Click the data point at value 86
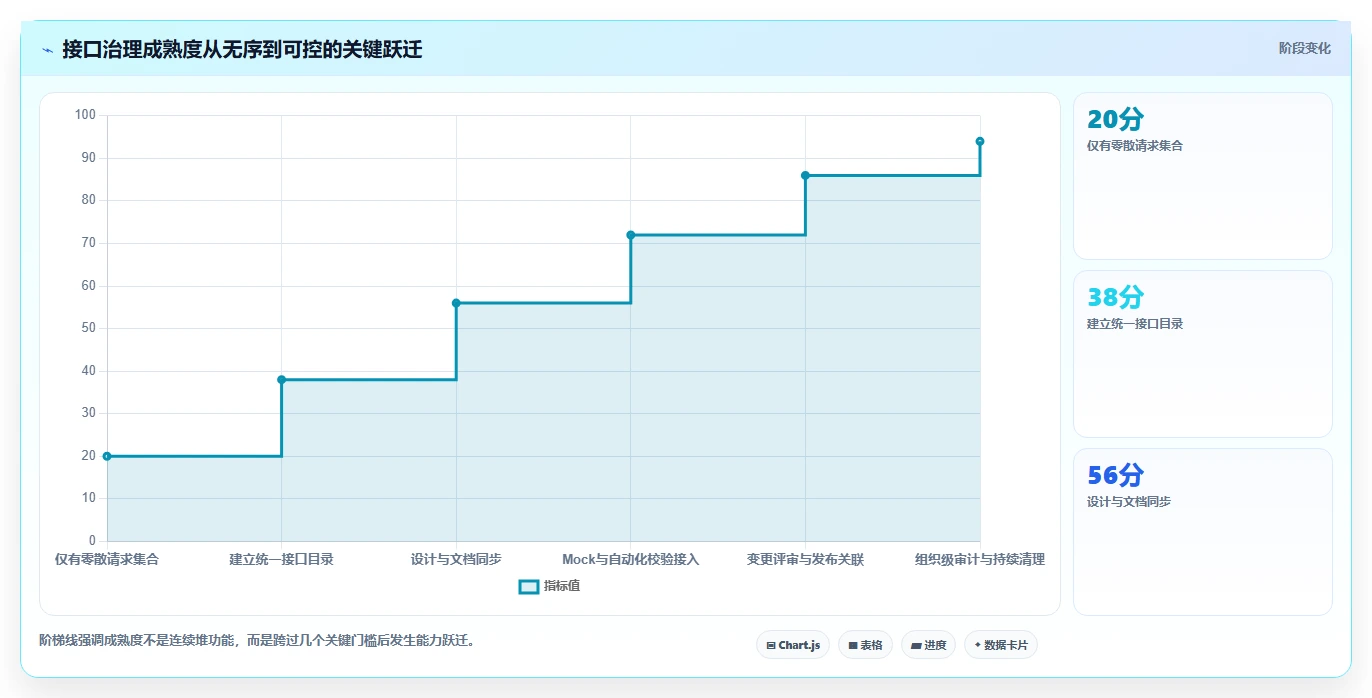Image resolution: width=1372 pixels, height=698 pixels. point(805,175)
